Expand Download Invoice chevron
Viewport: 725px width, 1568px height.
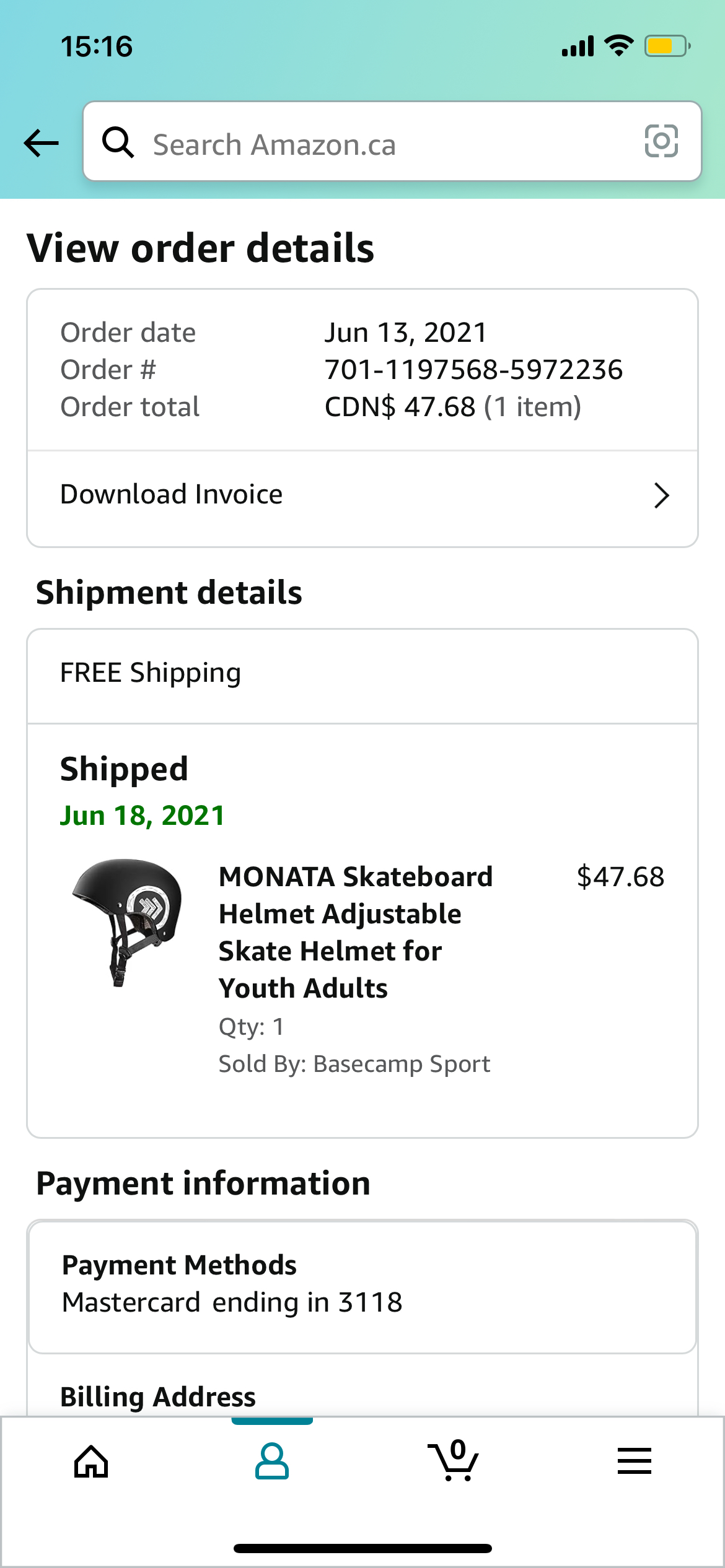662,495
